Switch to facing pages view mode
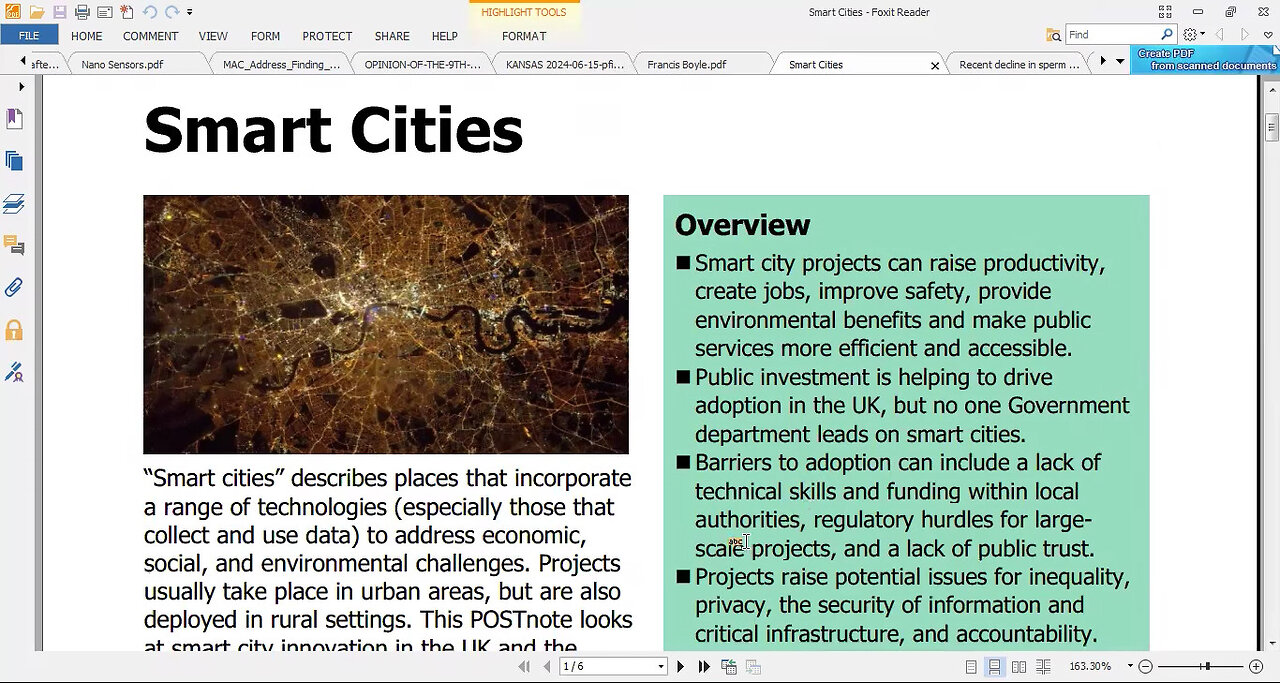The width and height of the screenshot is (1280, 683). point(1019,667)
